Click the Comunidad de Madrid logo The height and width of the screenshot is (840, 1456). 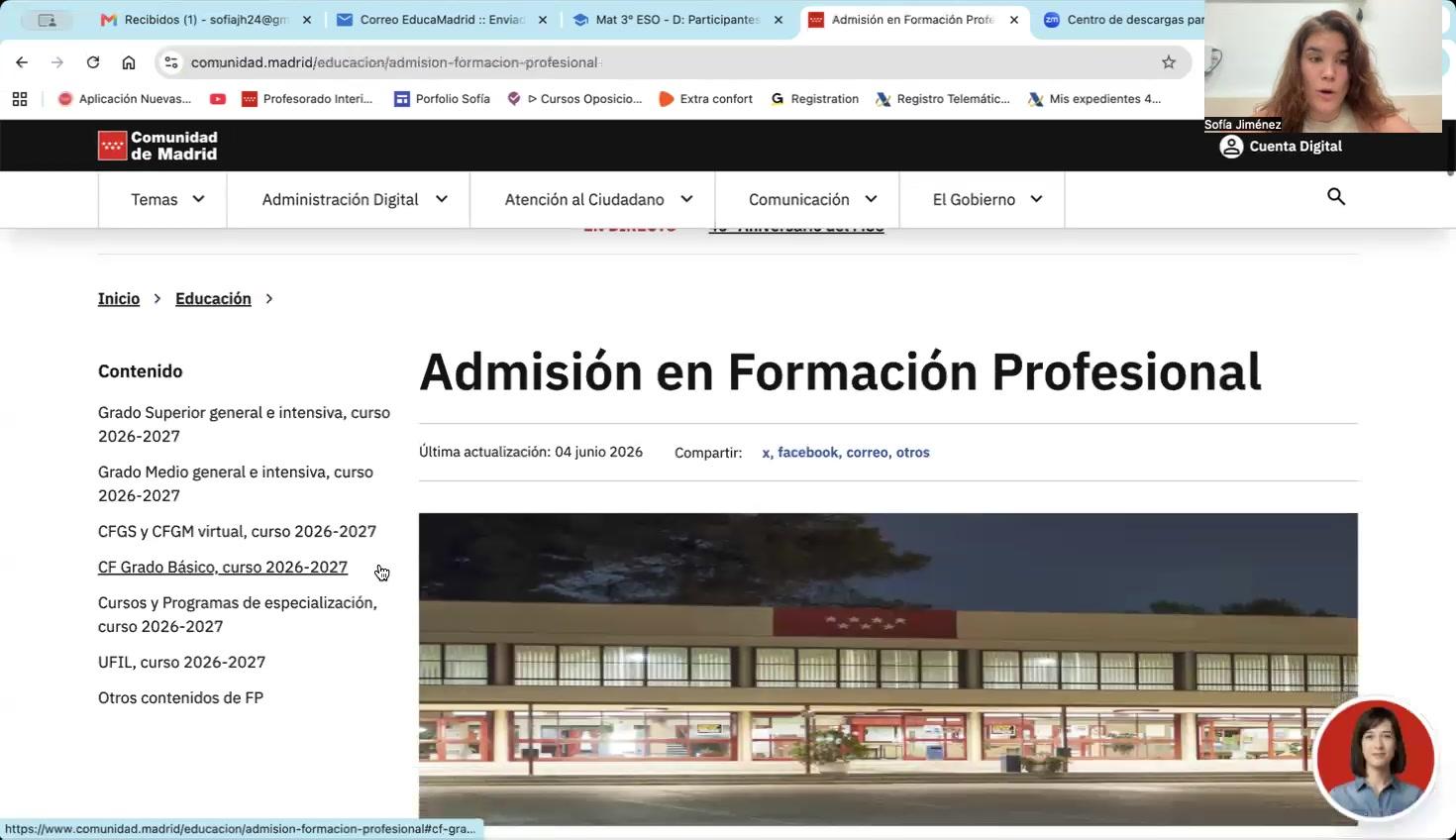click(157, 146)
